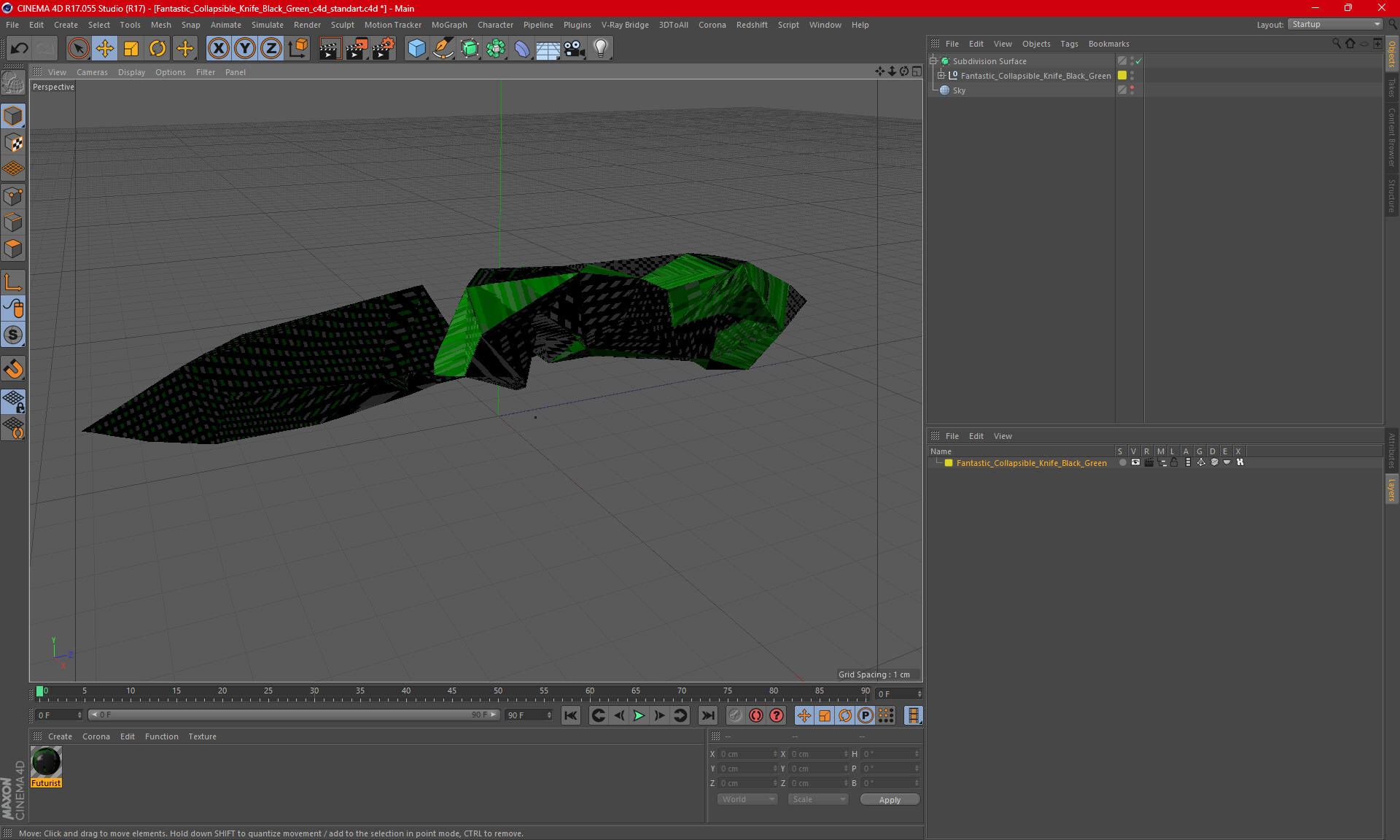Open the Display viewport menu
This screenshot has height=840, width=1400.
click(131, 72)
